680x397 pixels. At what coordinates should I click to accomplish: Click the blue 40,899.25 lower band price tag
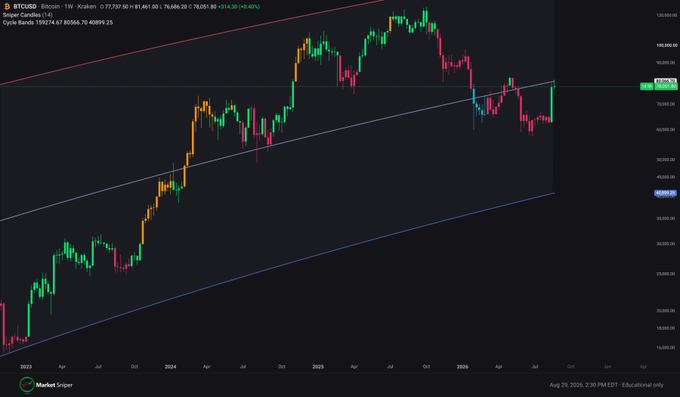coord(666,193)
